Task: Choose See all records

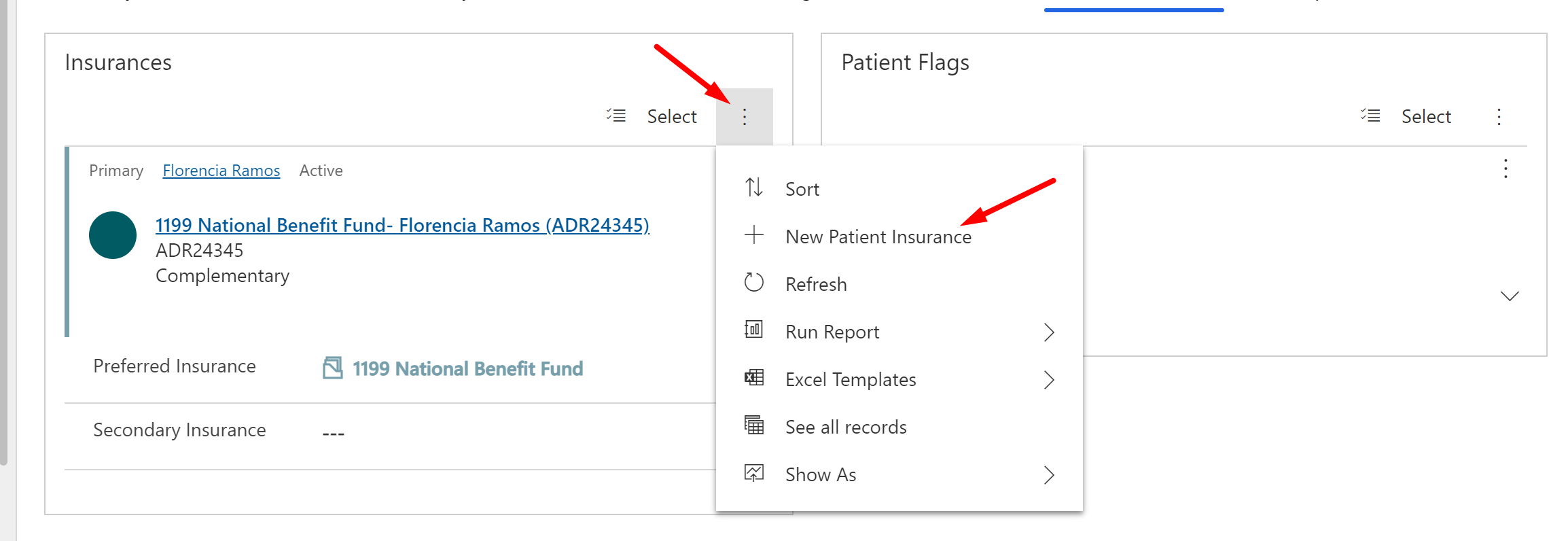Action: (899, 427)
